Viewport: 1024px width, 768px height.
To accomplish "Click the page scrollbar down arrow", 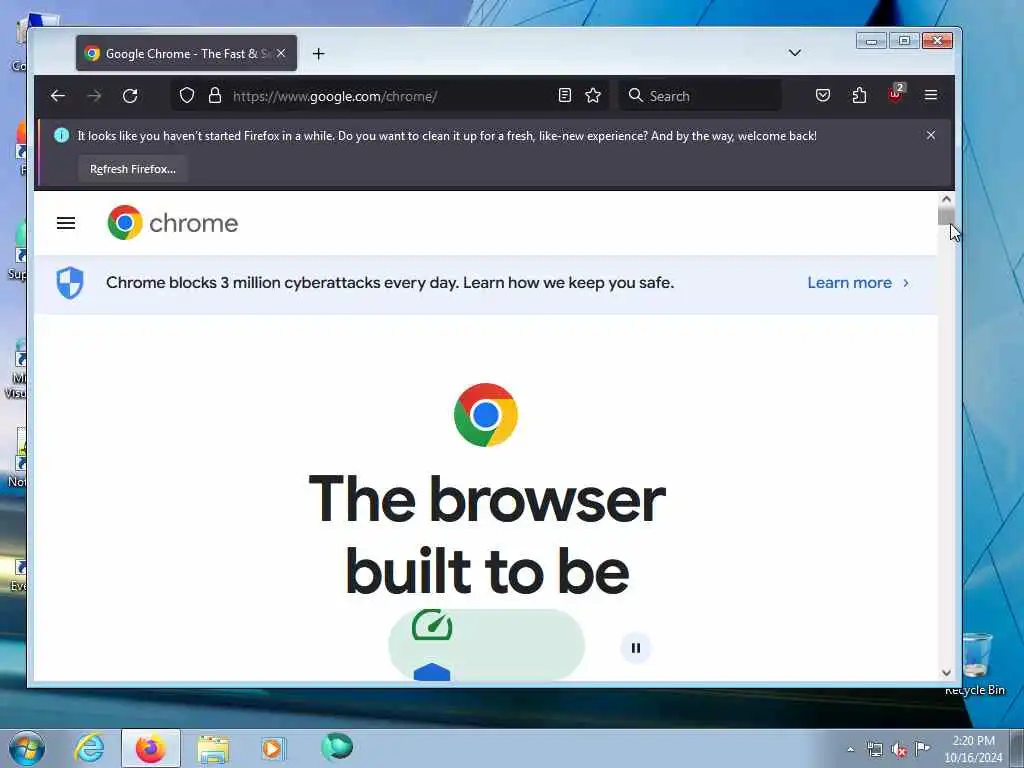I will point(946,673).
